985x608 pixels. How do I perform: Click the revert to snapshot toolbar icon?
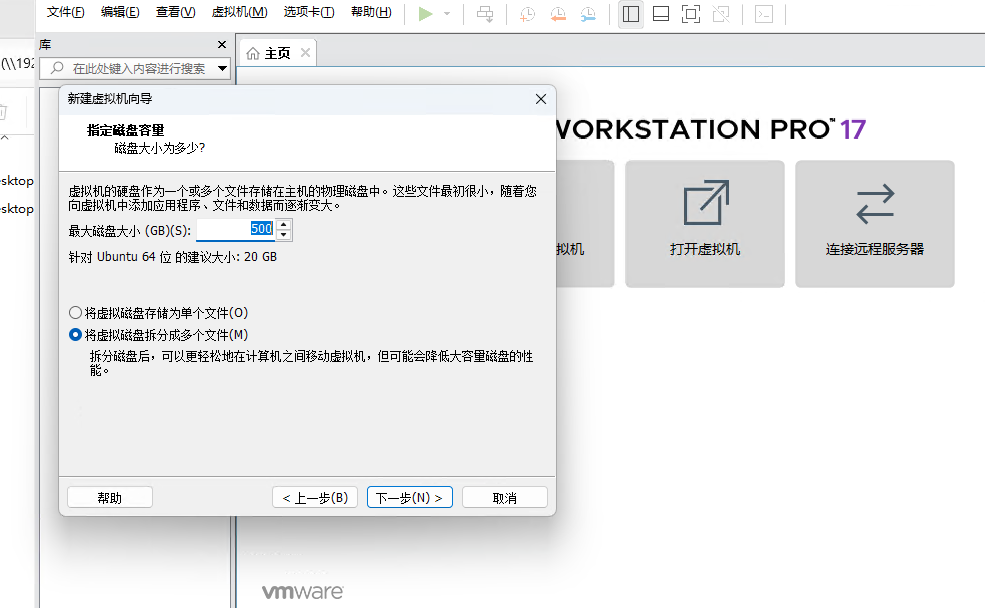point(558,14)
